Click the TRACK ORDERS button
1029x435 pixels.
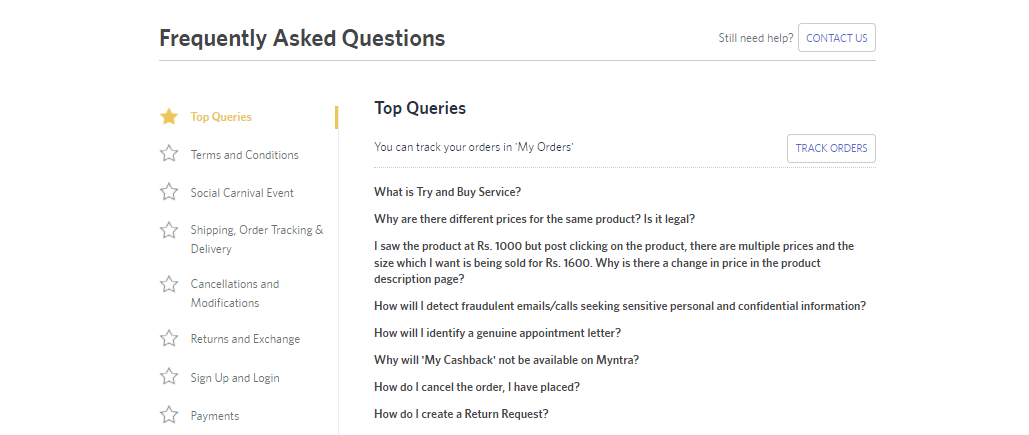(831, 148)
